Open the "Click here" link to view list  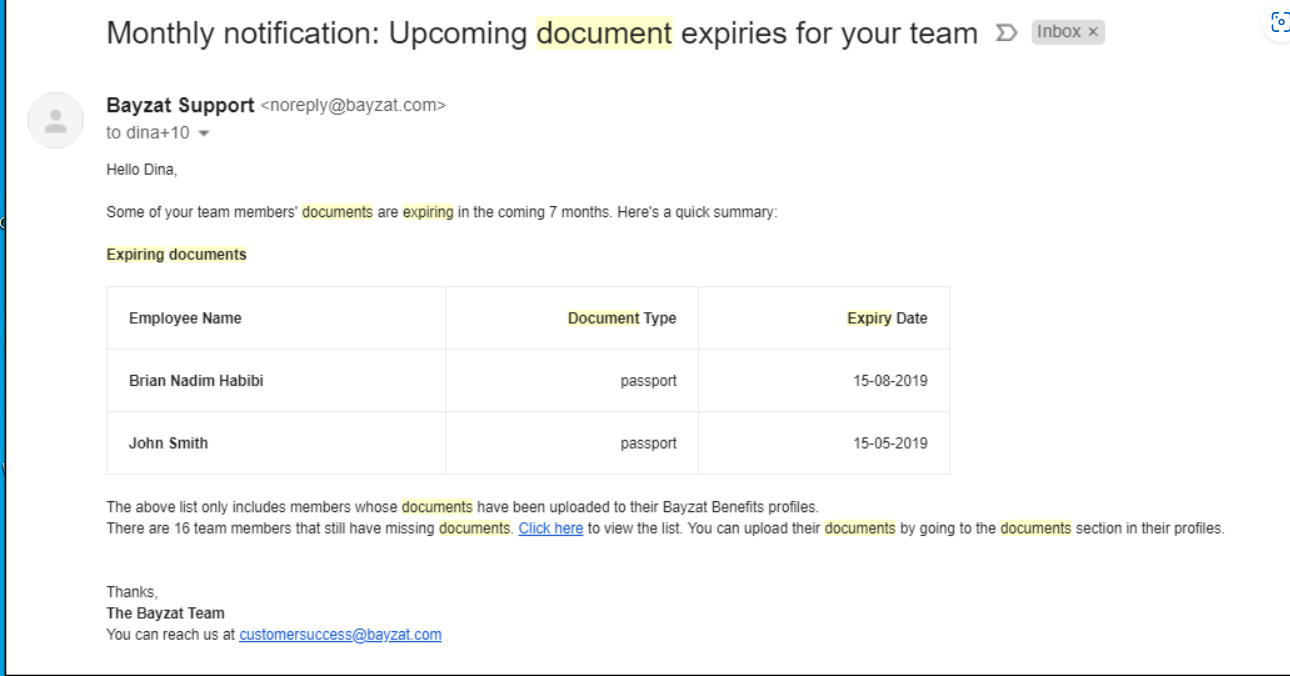click(x=551, y=528)
